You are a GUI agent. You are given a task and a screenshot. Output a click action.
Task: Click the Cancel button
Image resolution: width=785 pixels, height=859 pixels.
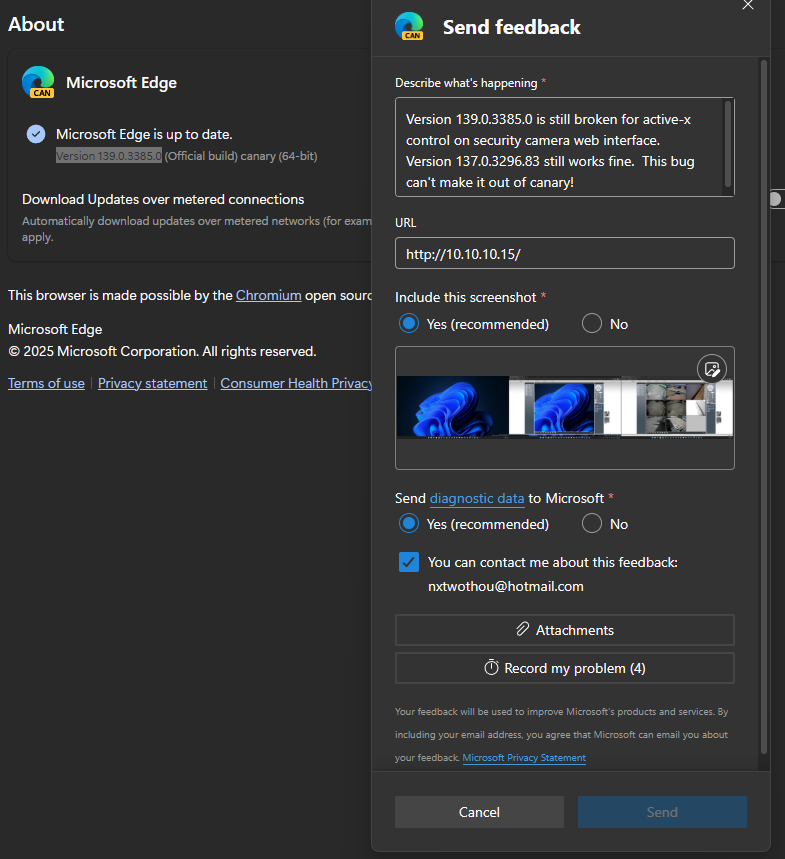(479, 812)
